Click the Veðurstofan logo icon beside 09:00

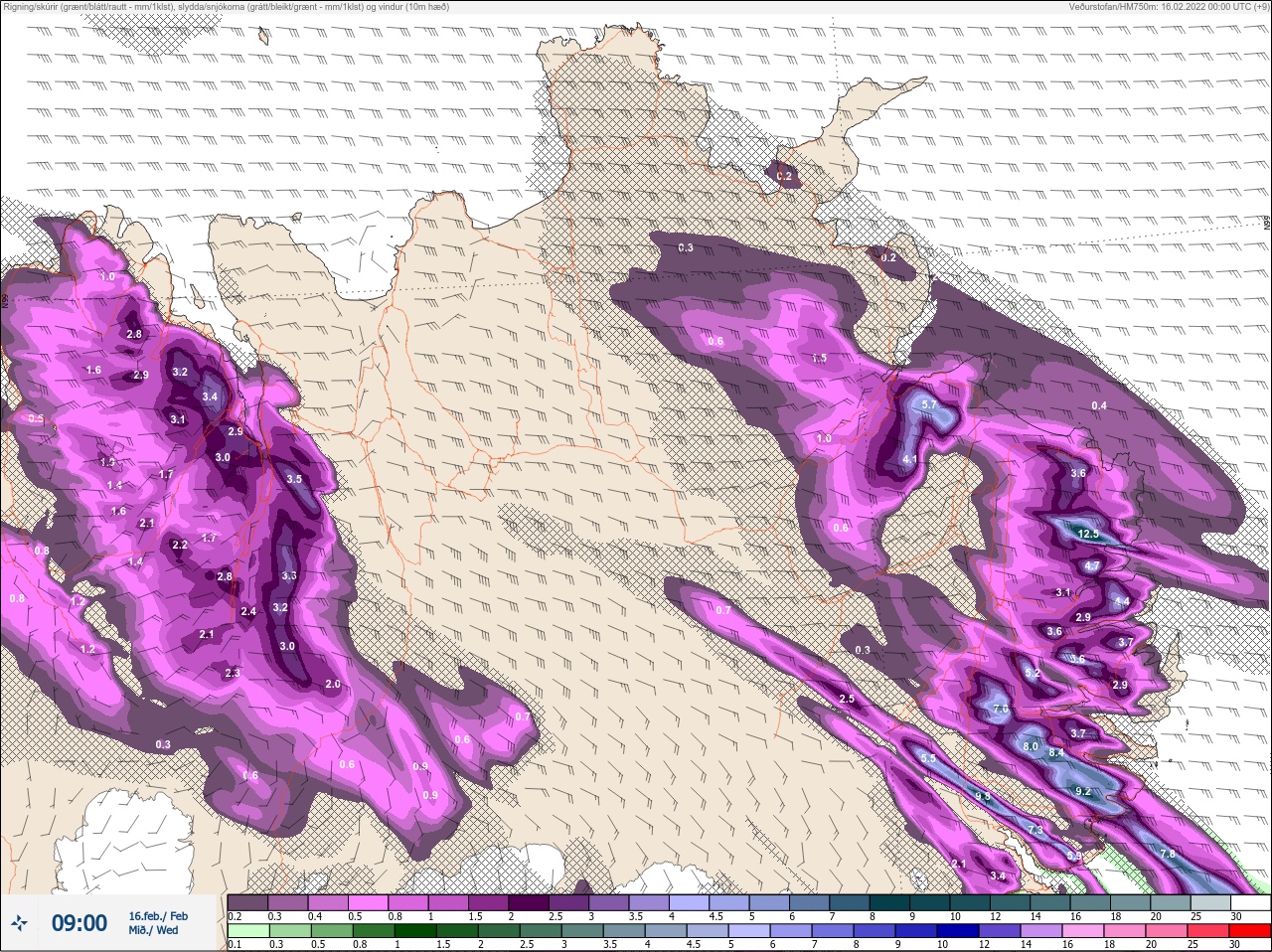(x=19, y=924)
